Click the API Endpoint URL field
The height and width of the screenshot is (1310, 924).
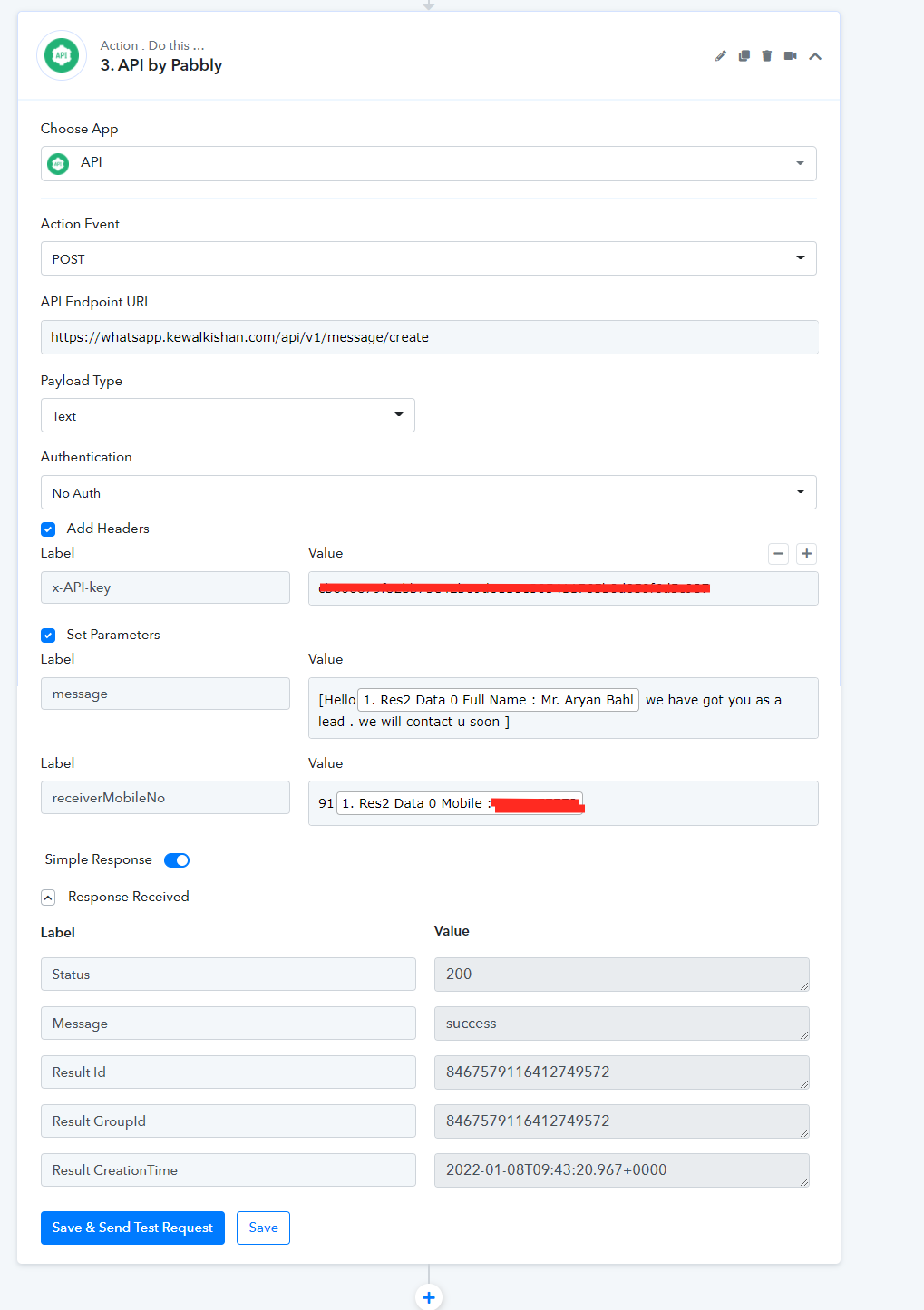pos(429,337)
